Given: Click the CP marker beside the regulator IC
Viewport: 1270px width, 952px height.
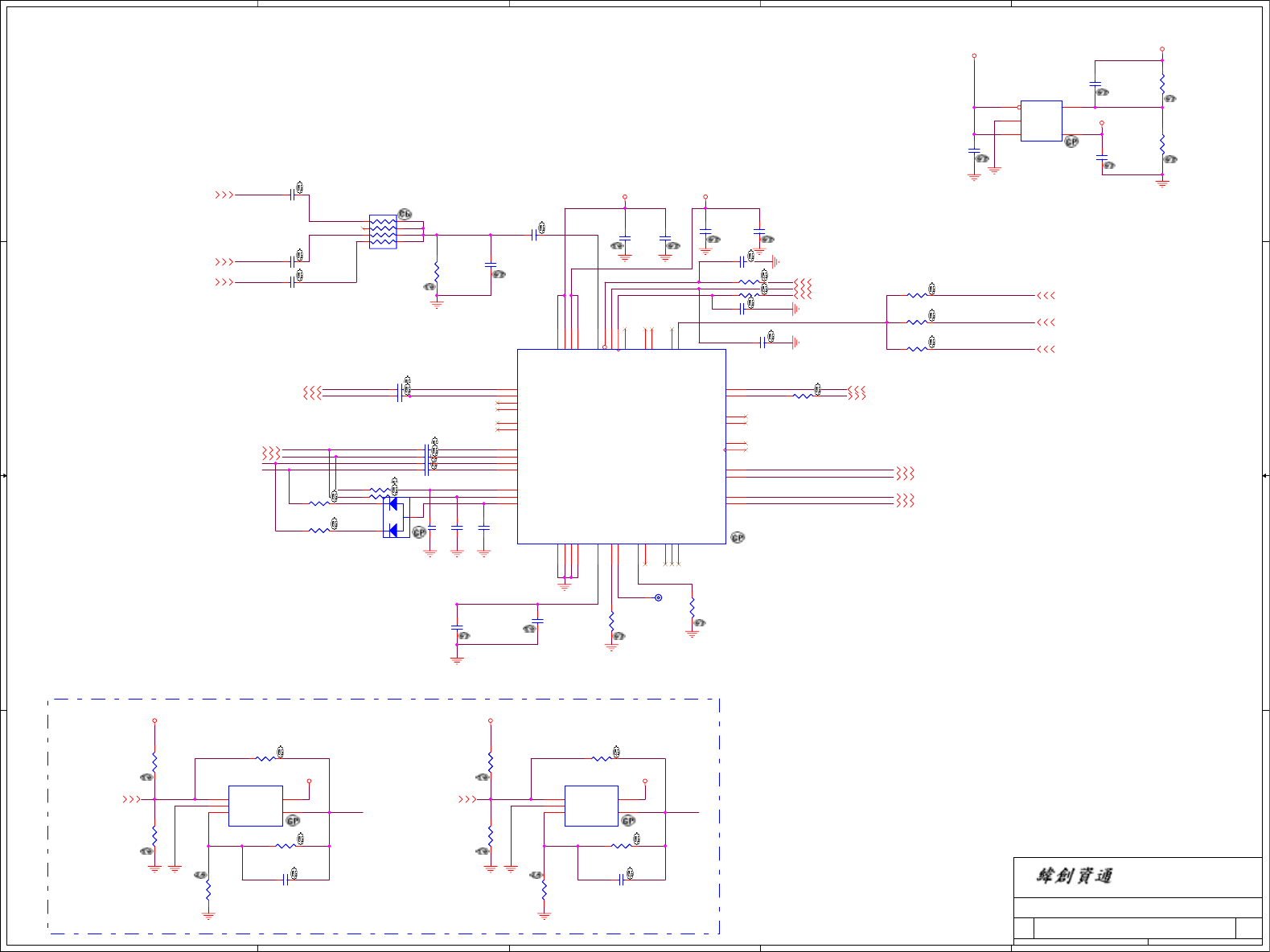Looking at the screenshot, I should 1071,142.
